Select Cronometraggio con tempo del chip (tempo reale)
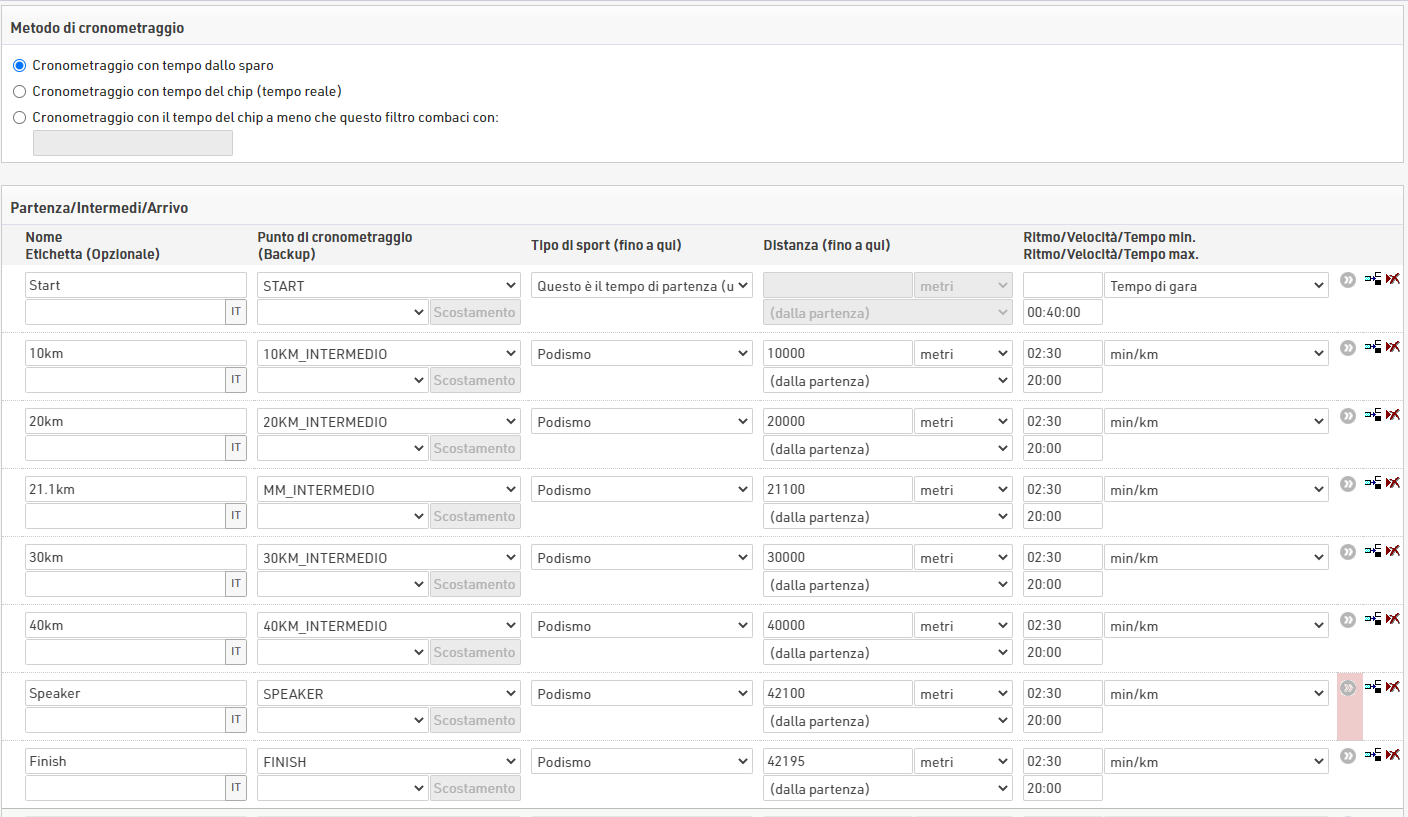Image resolution: width=1408 pixels, height=817 pixels. [20, 91]
